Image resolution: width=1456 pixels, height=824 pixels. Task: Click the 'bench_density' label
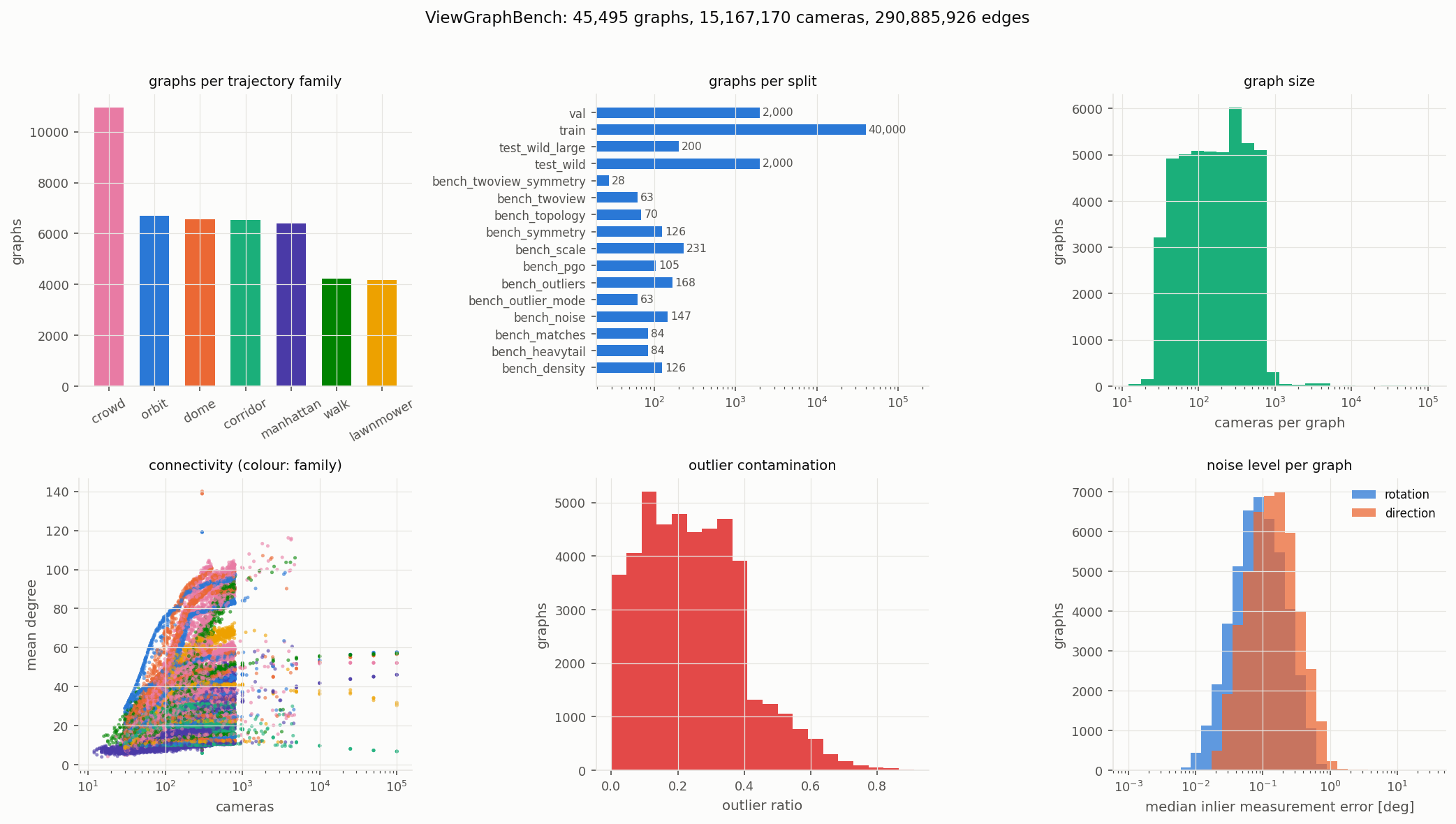[543, 369]
